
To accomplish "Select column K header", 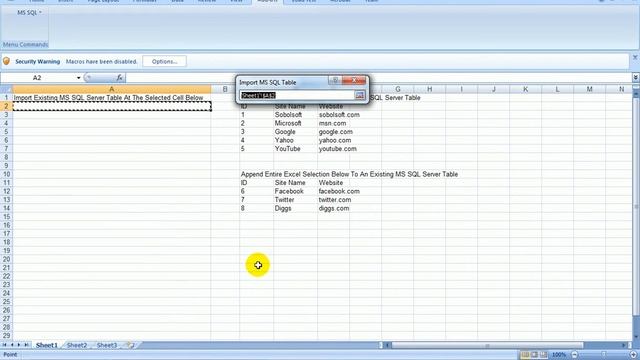I will pyautogui.click(x=525, y=89).
